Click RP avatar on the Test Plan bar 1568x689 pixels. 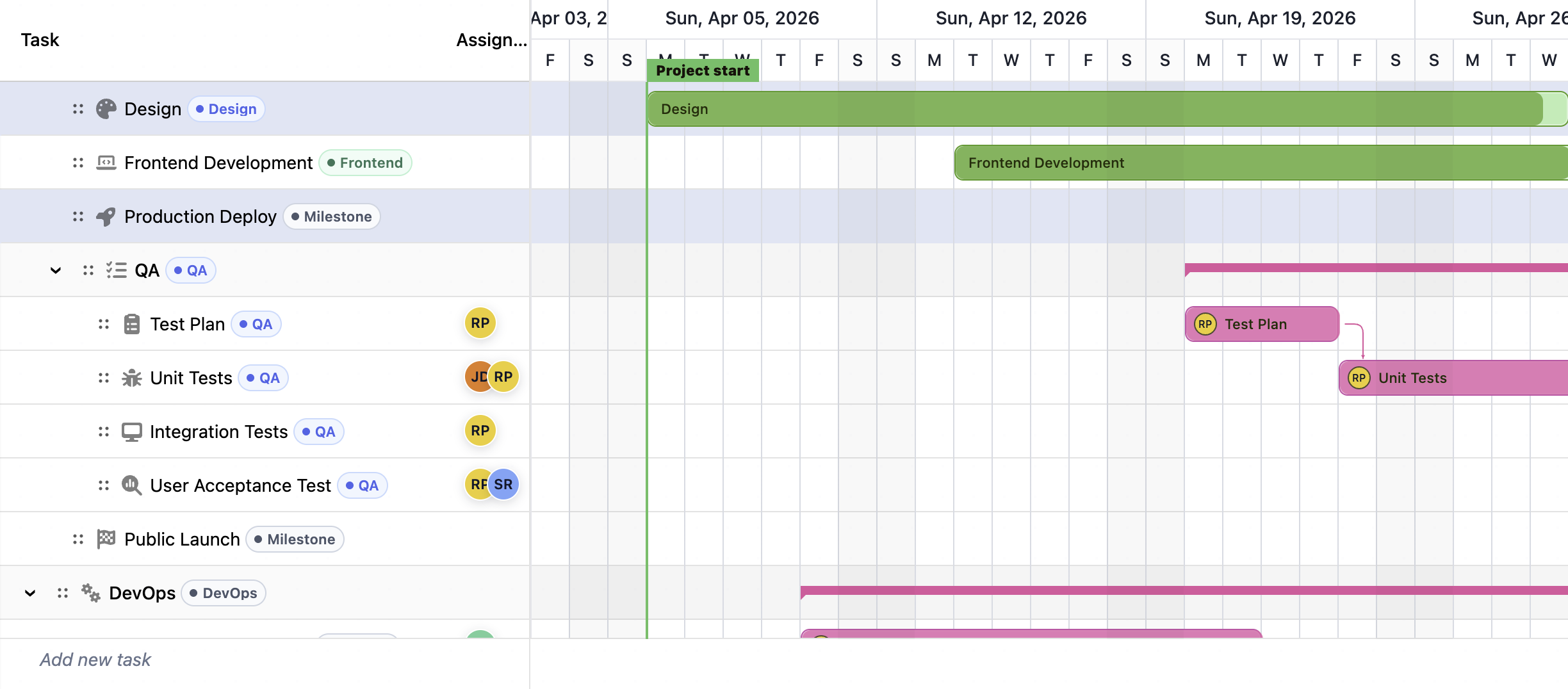point(1205,324)
